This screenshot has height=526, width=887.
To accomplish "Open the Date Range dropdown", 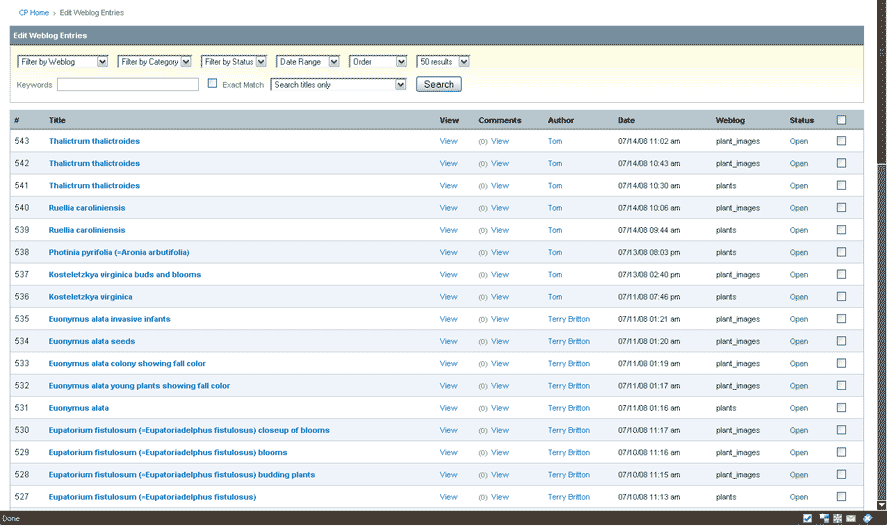I will pos(309,62).
